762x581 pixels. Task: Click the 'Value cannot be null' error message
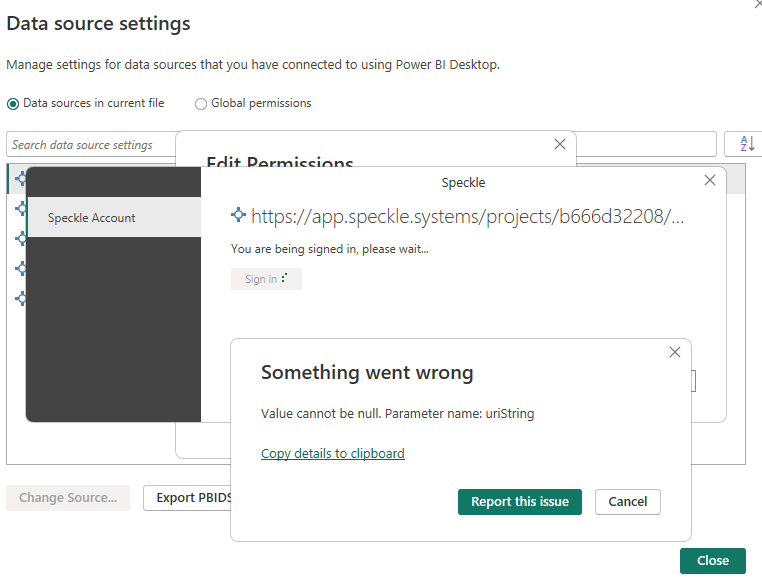[x=398, y=414]
